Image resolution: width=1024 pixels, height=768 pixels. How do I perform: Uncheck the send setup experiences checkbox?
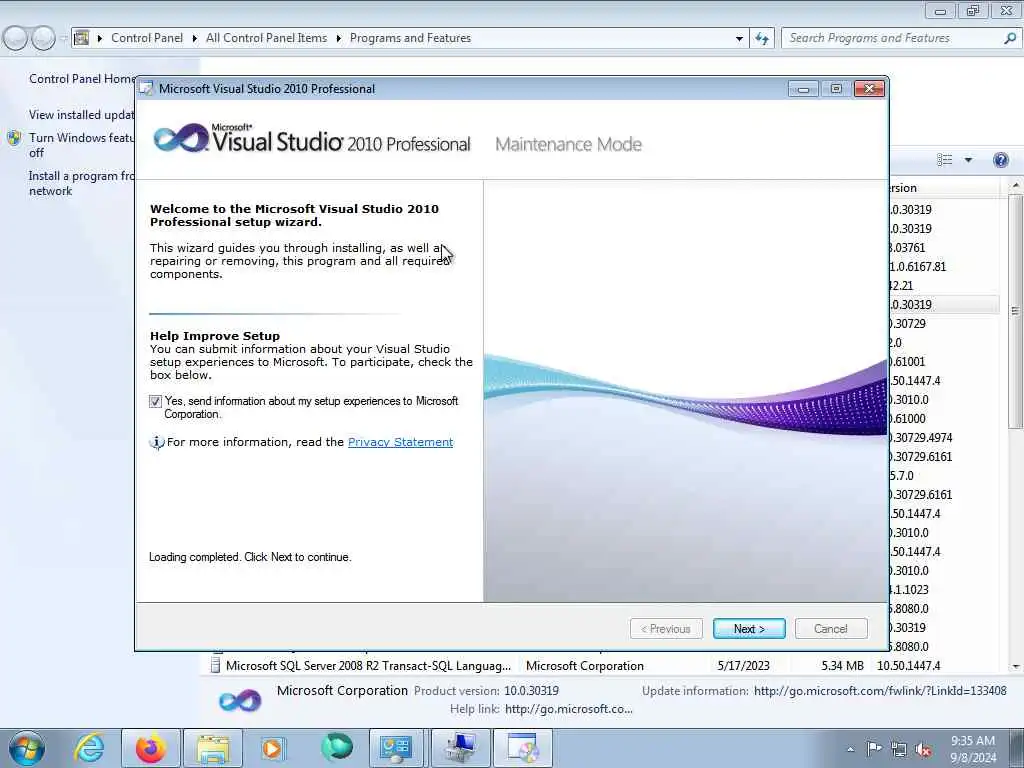tap(155, 402)
